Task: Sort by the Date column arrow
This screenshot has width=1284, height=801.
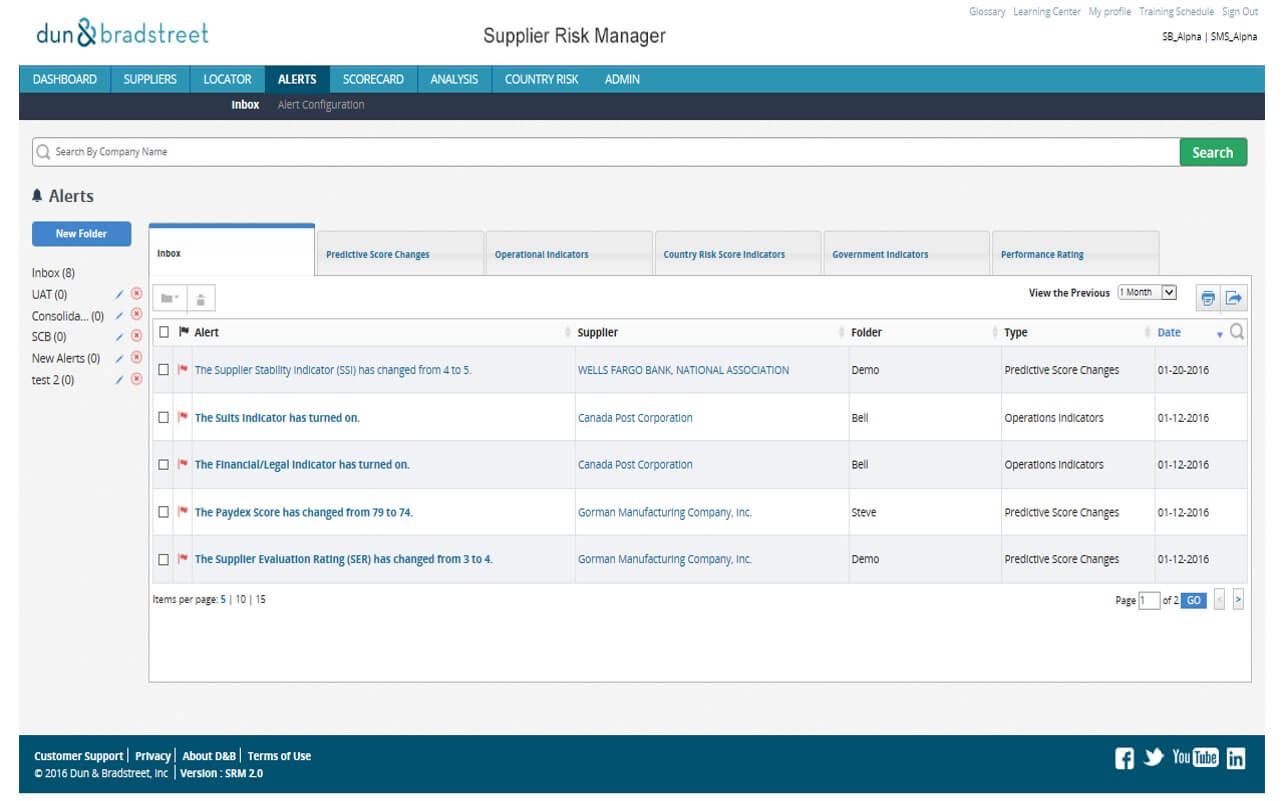Action: (x=1220, y=334)
